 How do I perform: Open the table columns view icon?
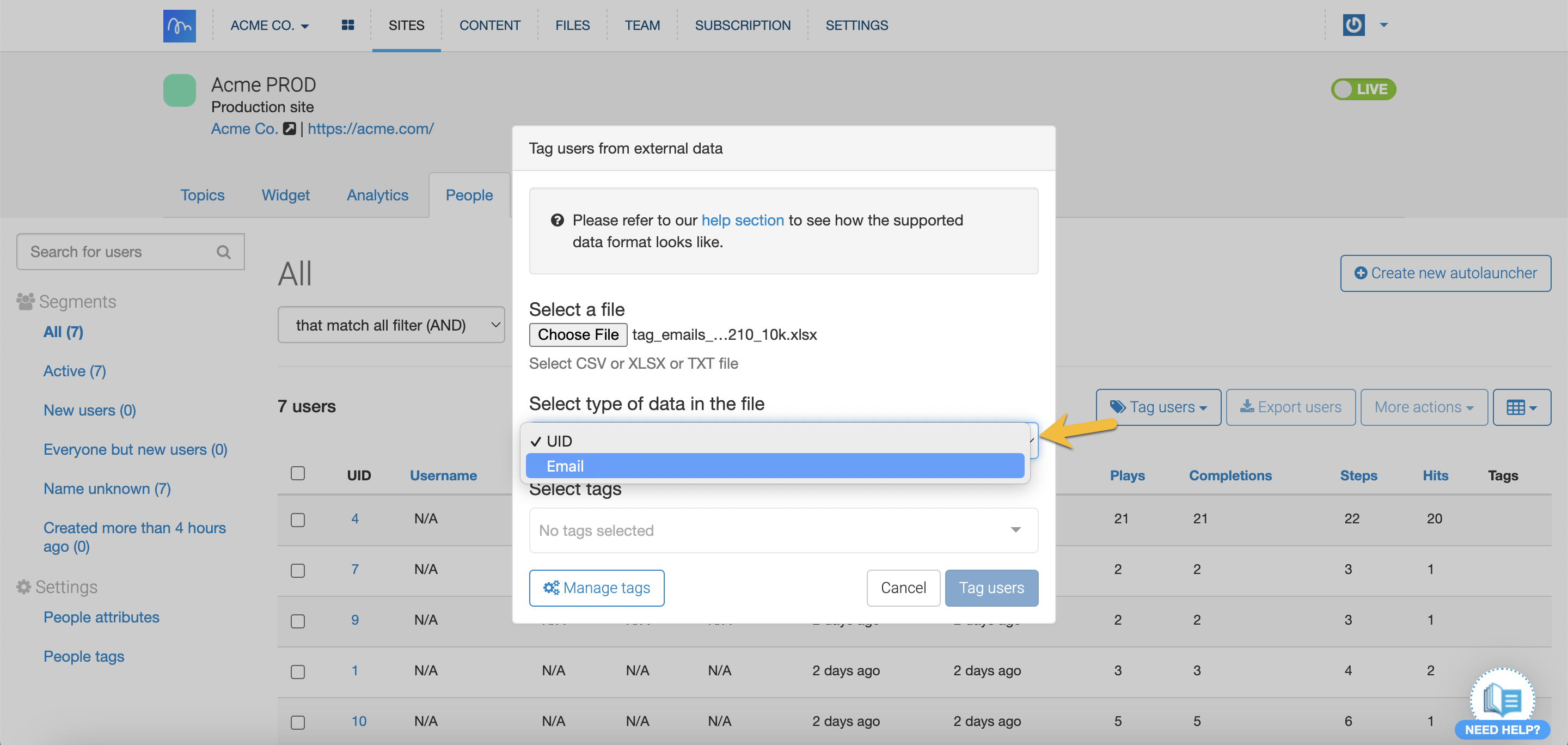1521,407
